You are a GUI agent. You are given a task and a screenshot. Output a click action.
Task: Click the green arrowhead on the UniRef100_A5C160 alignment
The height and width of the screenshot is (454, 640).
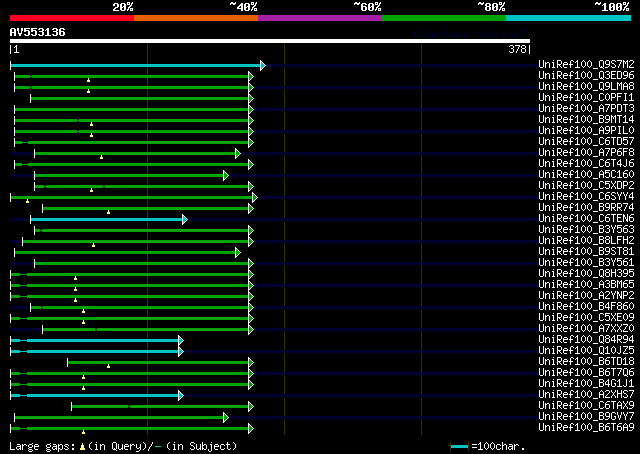click(x=226, y=176)
